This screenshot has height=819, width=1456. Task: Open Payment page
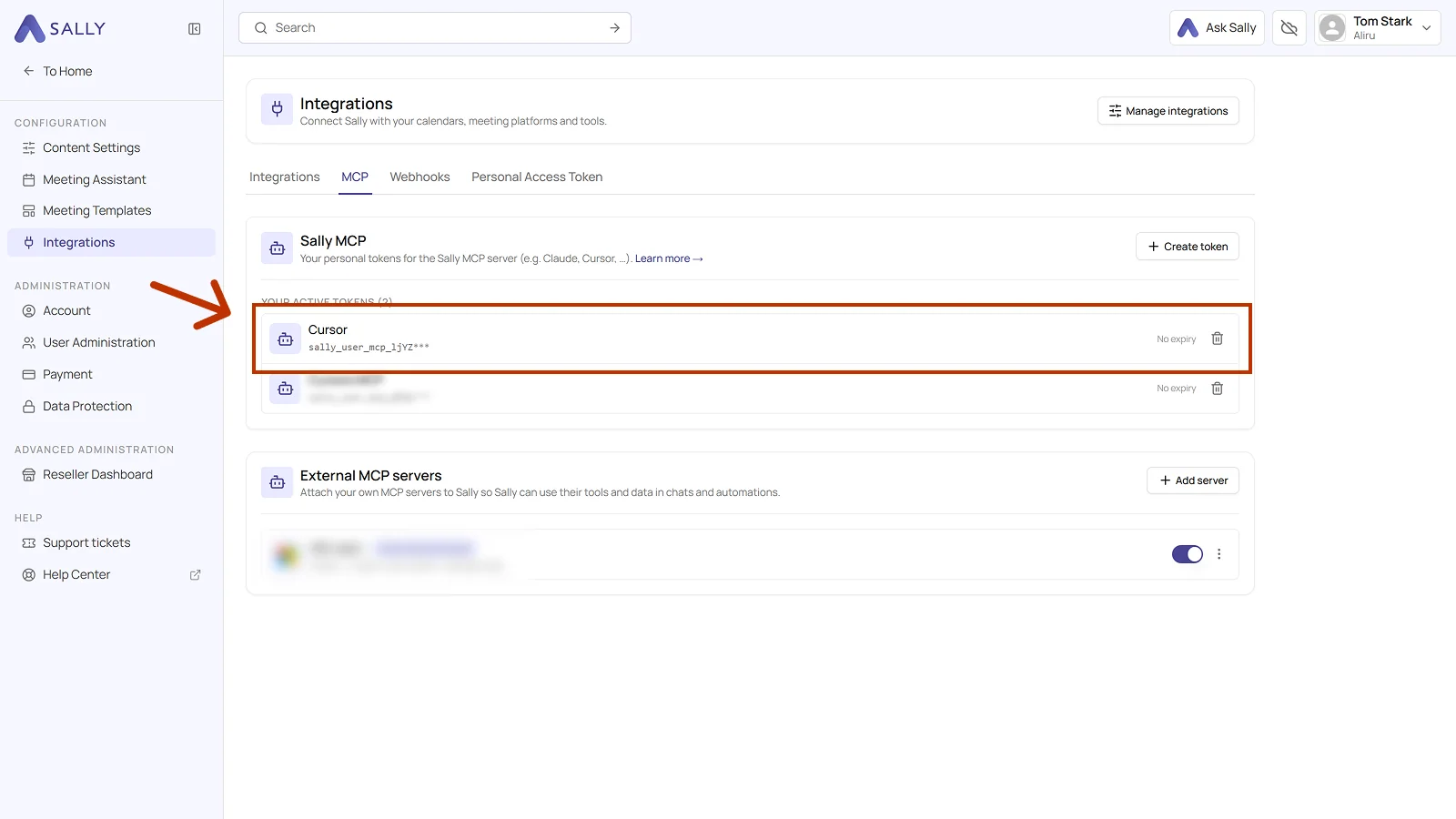[x=111, y=374]
